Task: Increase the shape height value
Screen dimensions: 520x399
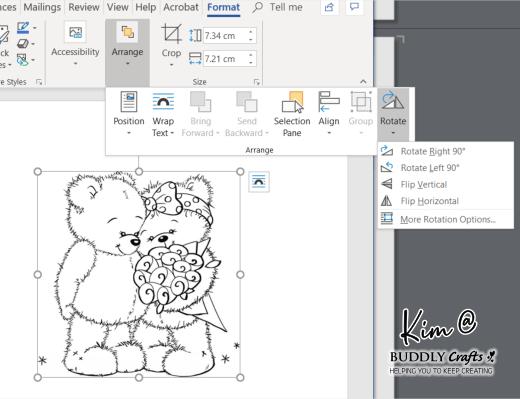Action: tap(251, 32)
